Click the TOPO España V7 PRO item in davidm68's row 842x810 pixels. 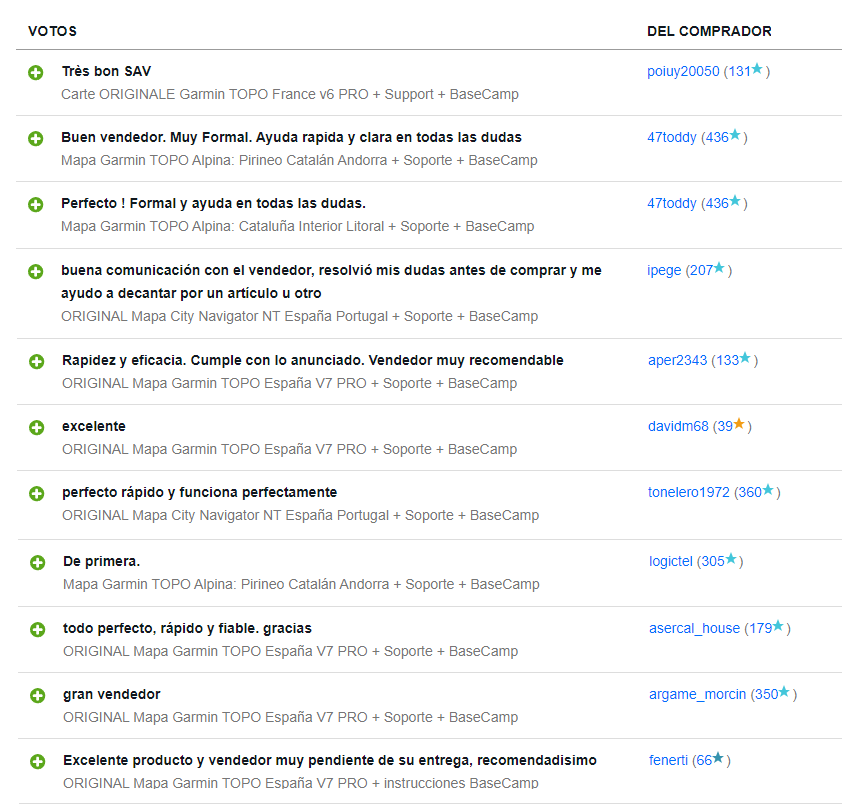click(290, 450)
